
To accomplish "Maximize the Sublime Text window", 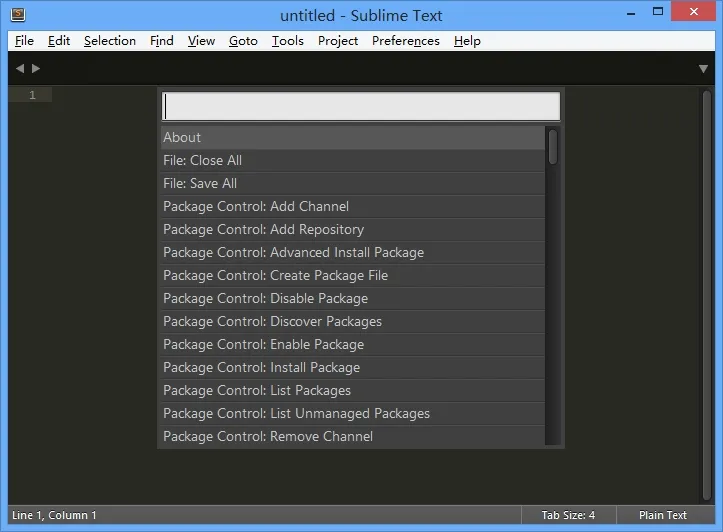I will tap(658, 12).
